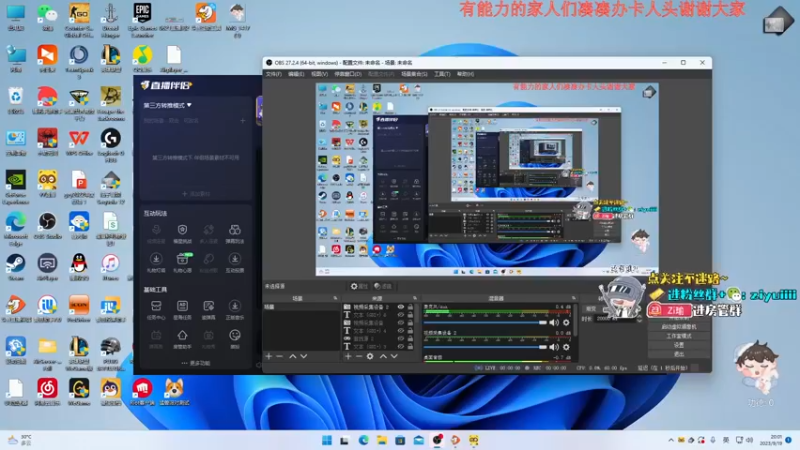Click 添加素材 in 直播伴侣 panel
This screenshot has width=800, height=450.
coord(196,194)
